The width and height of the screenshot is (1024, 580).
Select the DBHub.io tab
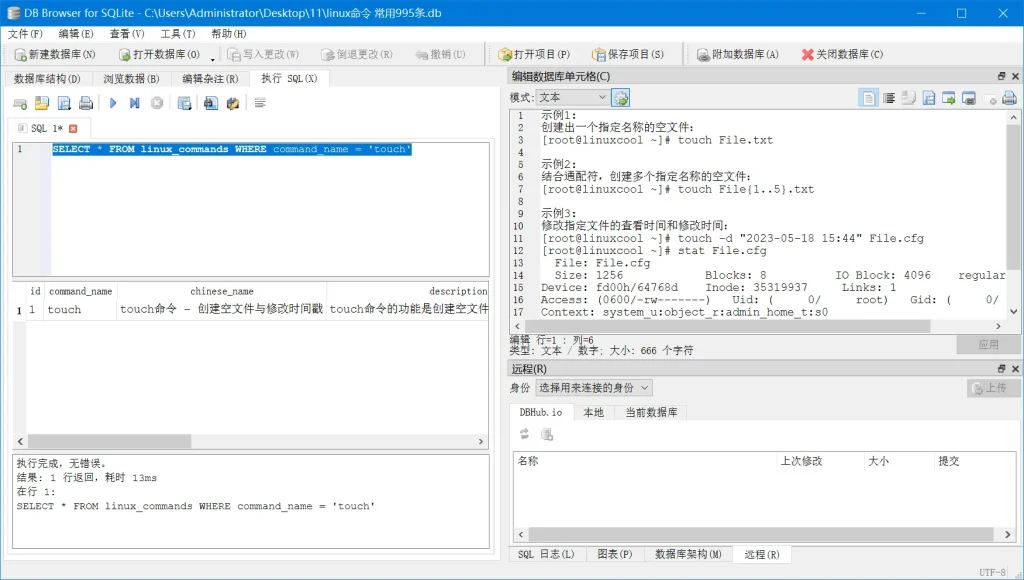pos(541,412)
